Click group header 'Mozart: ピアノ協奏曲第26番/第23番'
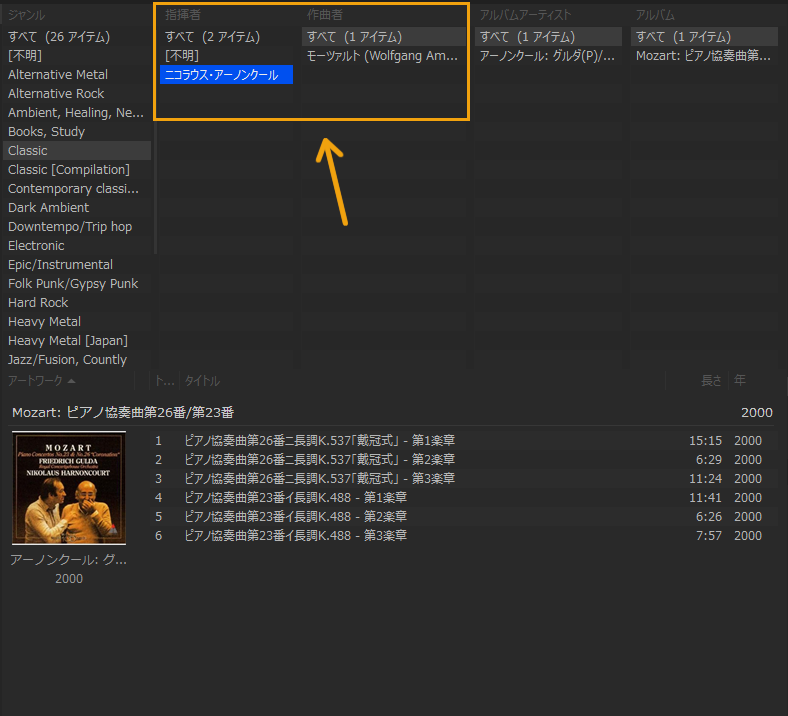 (123, 413)
